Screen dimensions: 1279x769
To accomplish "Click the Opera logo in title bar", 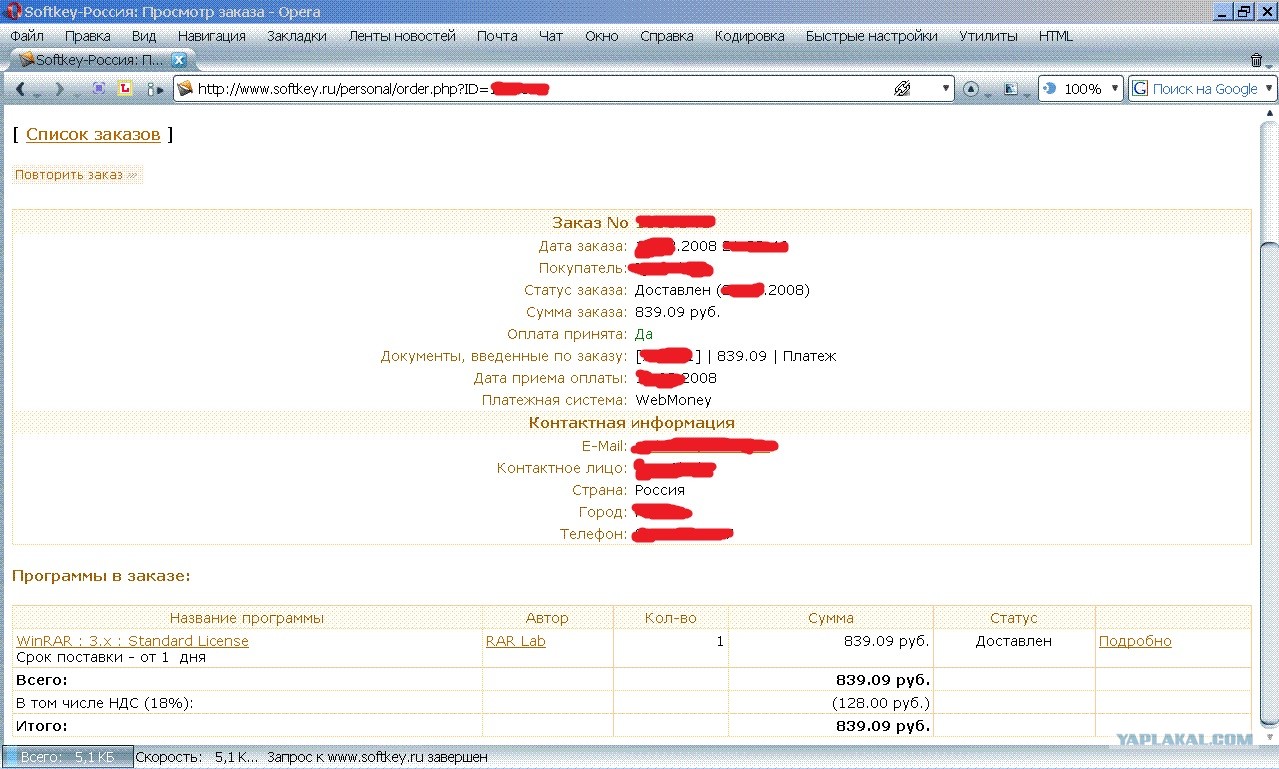I will point(13,11).
